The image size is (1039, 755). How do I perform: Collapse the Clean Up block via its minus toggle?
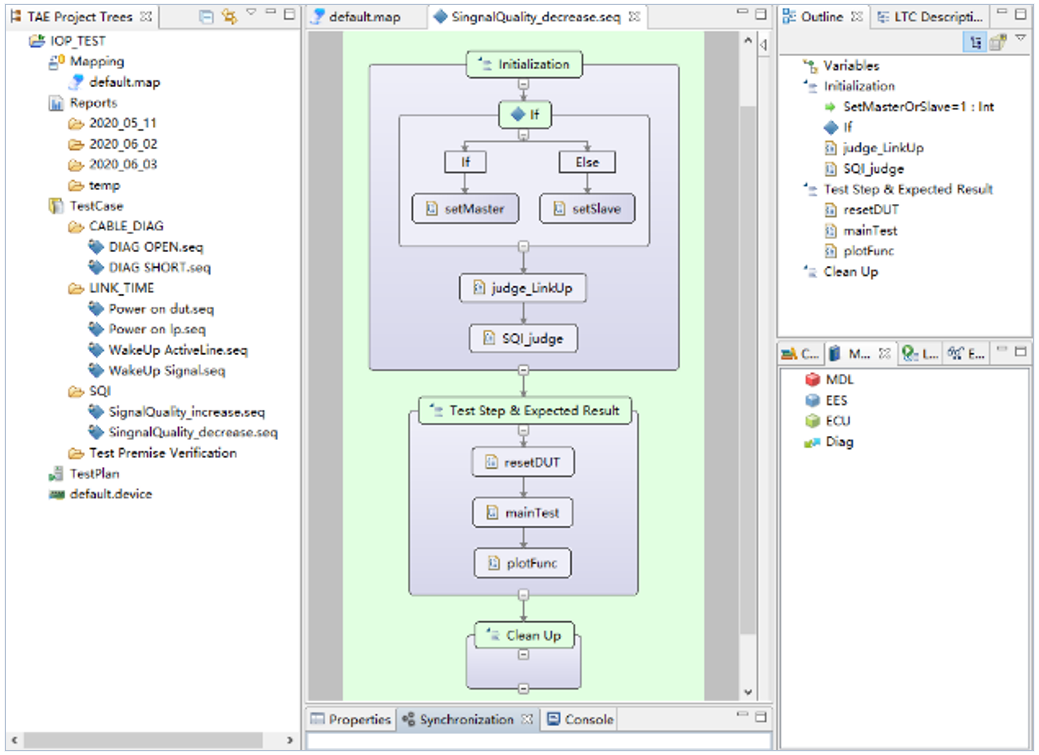tap(523, 655)
